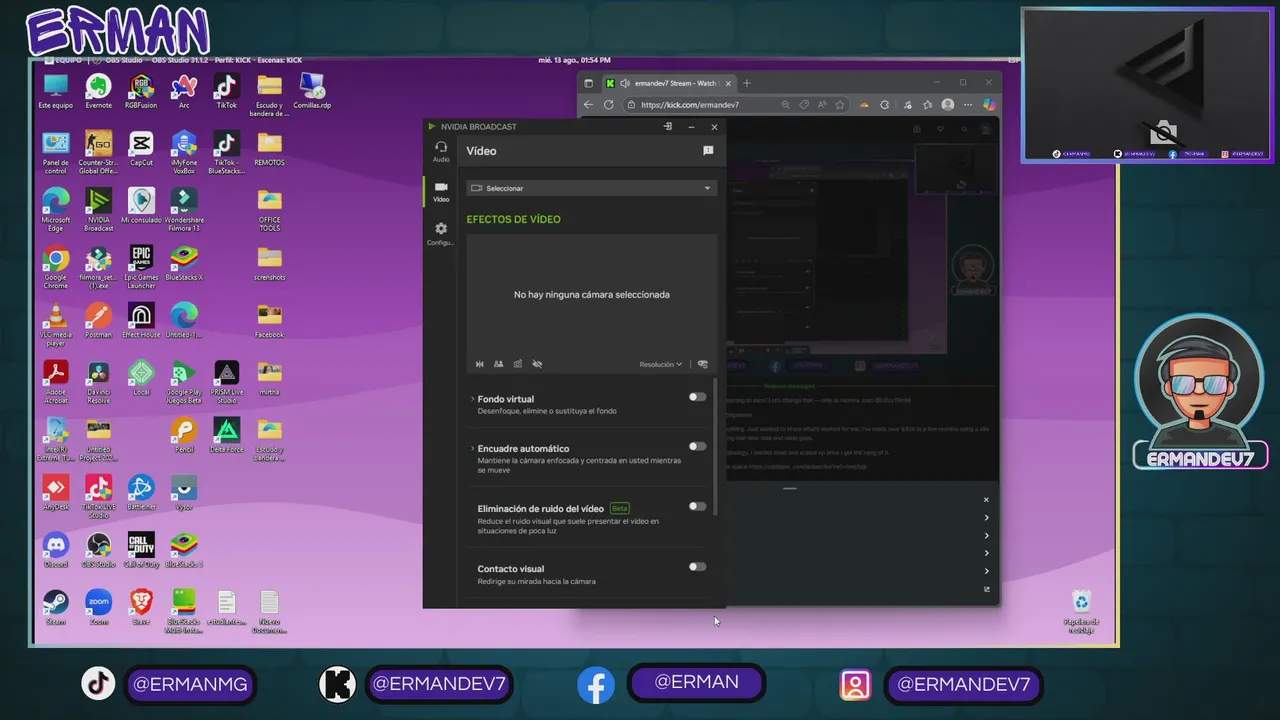
Task: Open the OBS Studio desktop shortcut
Action: click(98, 550)
